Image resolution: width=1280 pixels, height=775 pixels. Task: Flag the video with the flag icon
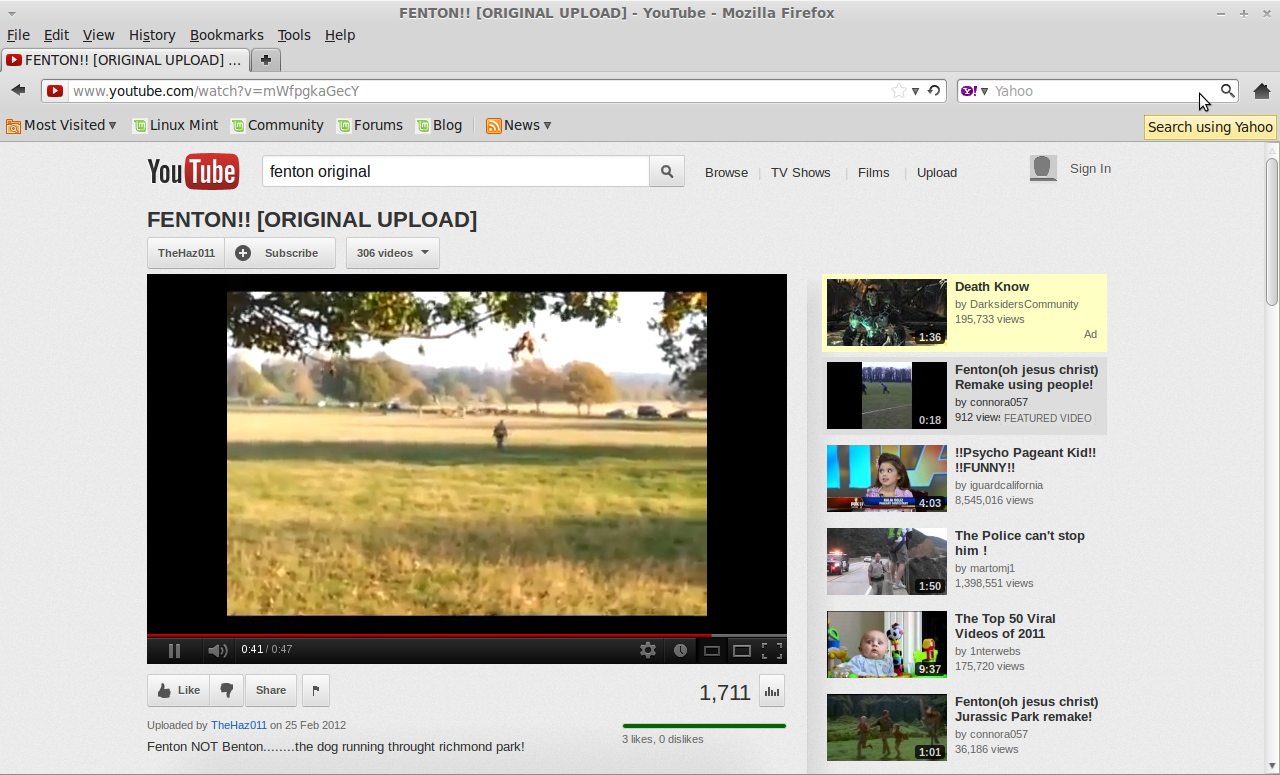[316, 690]
